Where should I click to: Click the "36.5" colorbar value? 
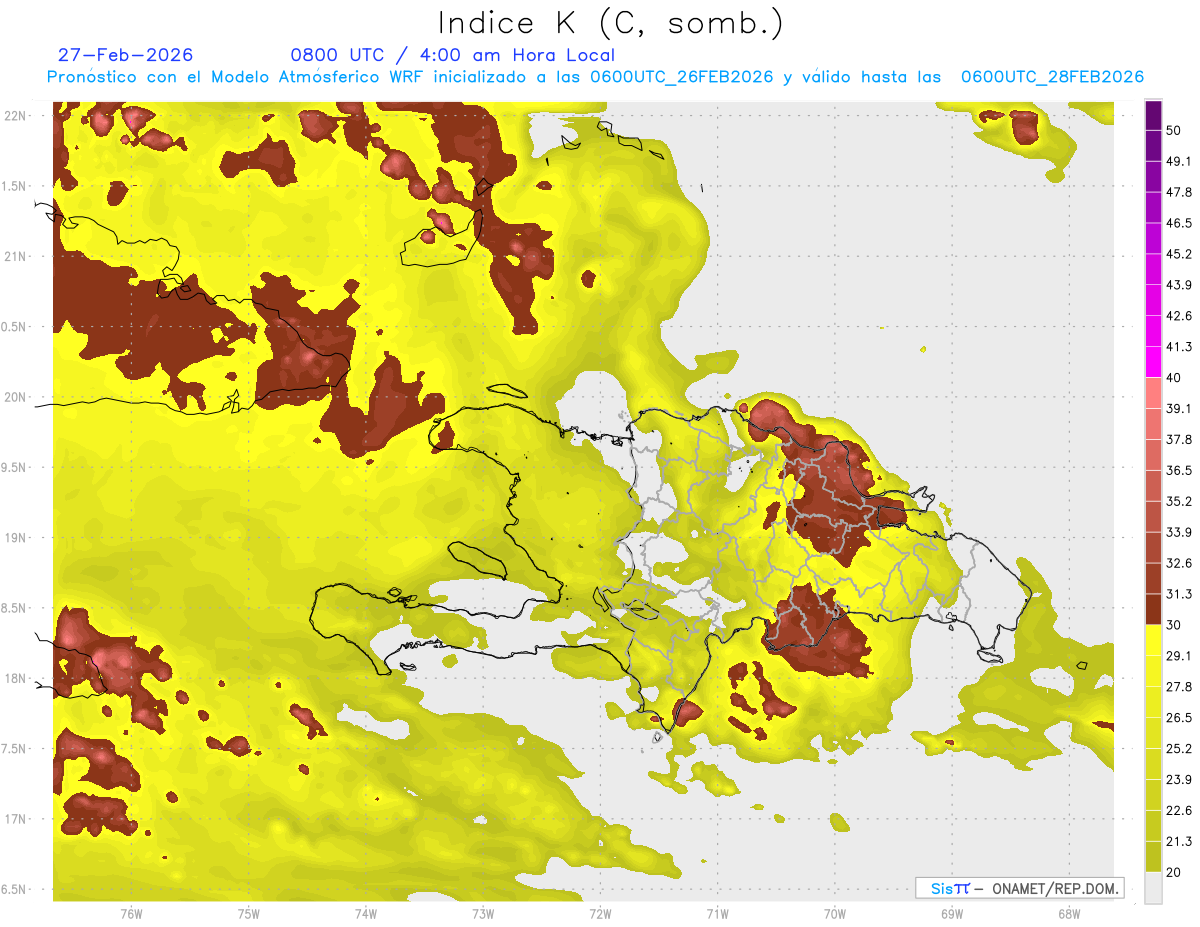[x=1179, y=470]
